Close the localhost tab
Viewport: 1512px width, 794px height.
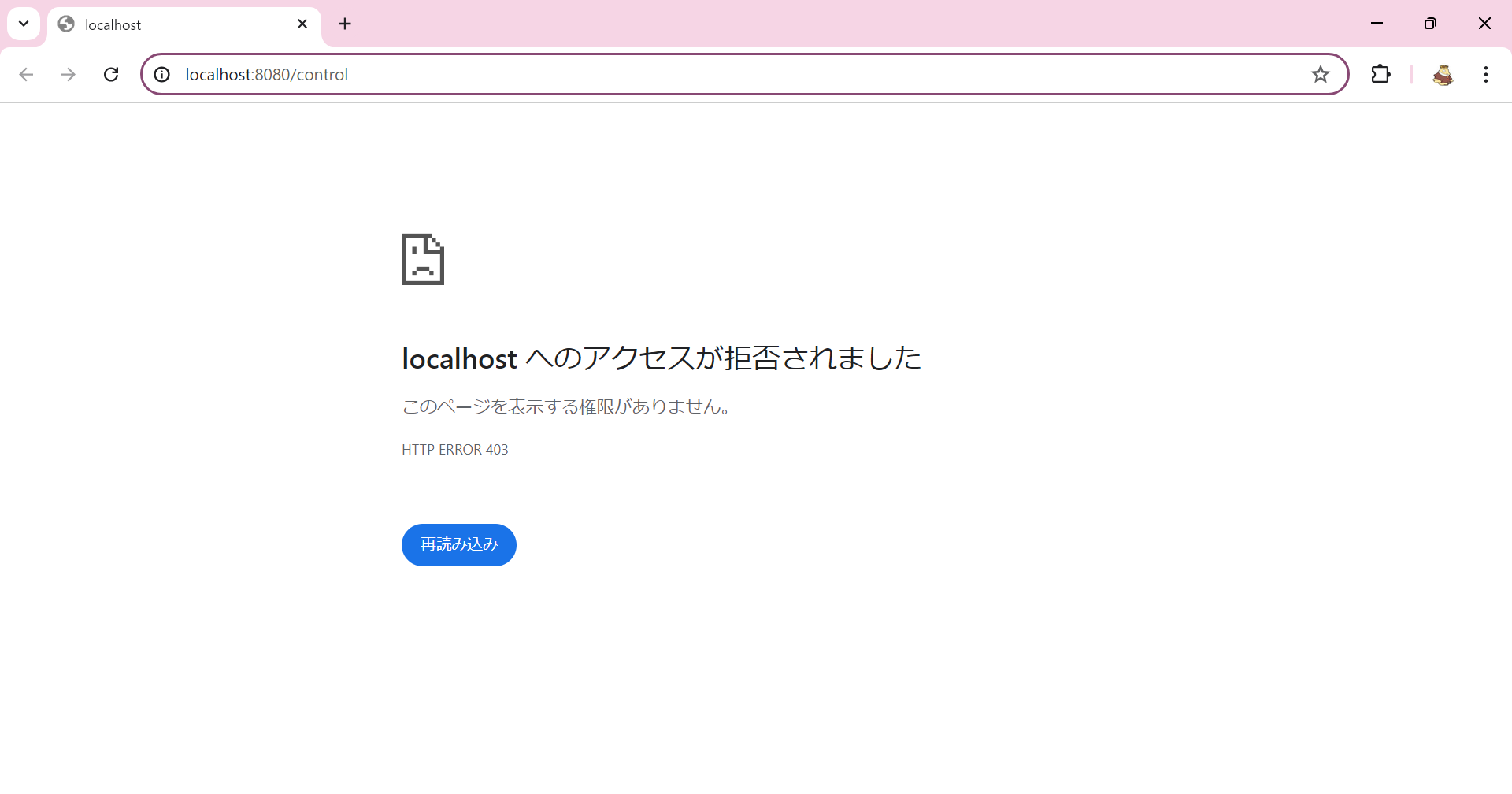tap(302, 24)
